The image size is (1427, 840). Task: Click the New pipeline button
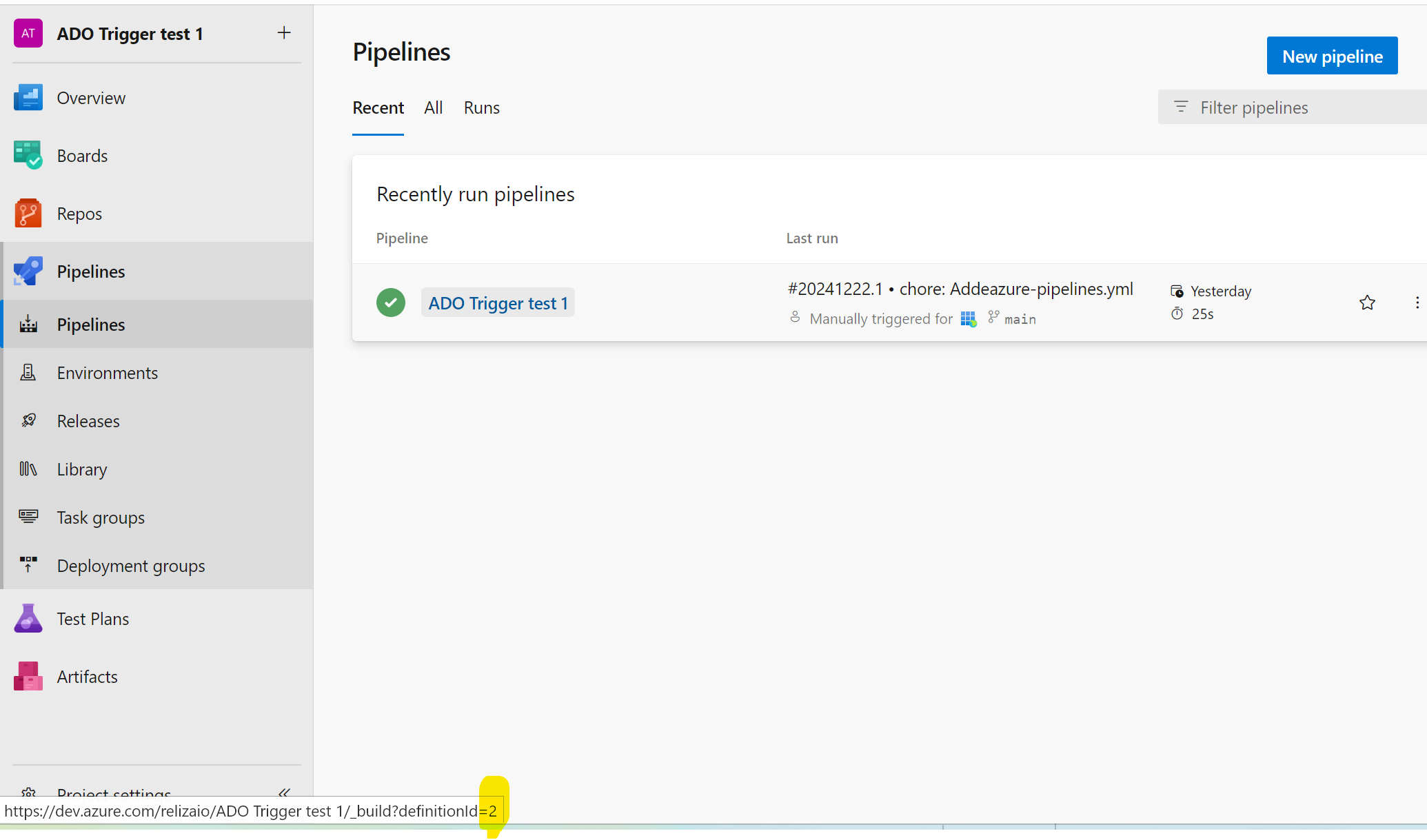coord(1332,56)
